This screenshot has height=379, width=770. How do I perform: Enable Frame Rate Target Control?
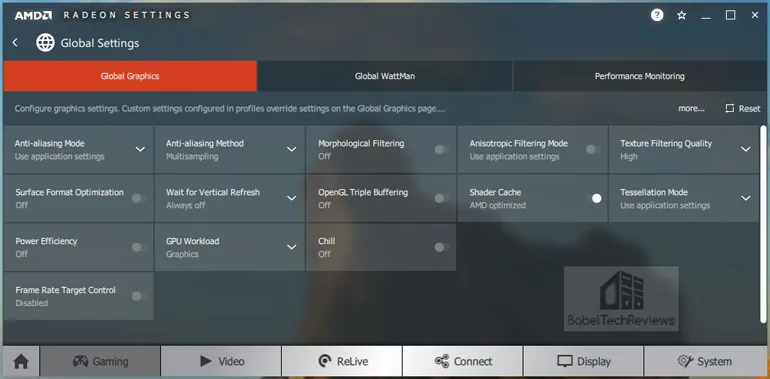tap(138, 296)
